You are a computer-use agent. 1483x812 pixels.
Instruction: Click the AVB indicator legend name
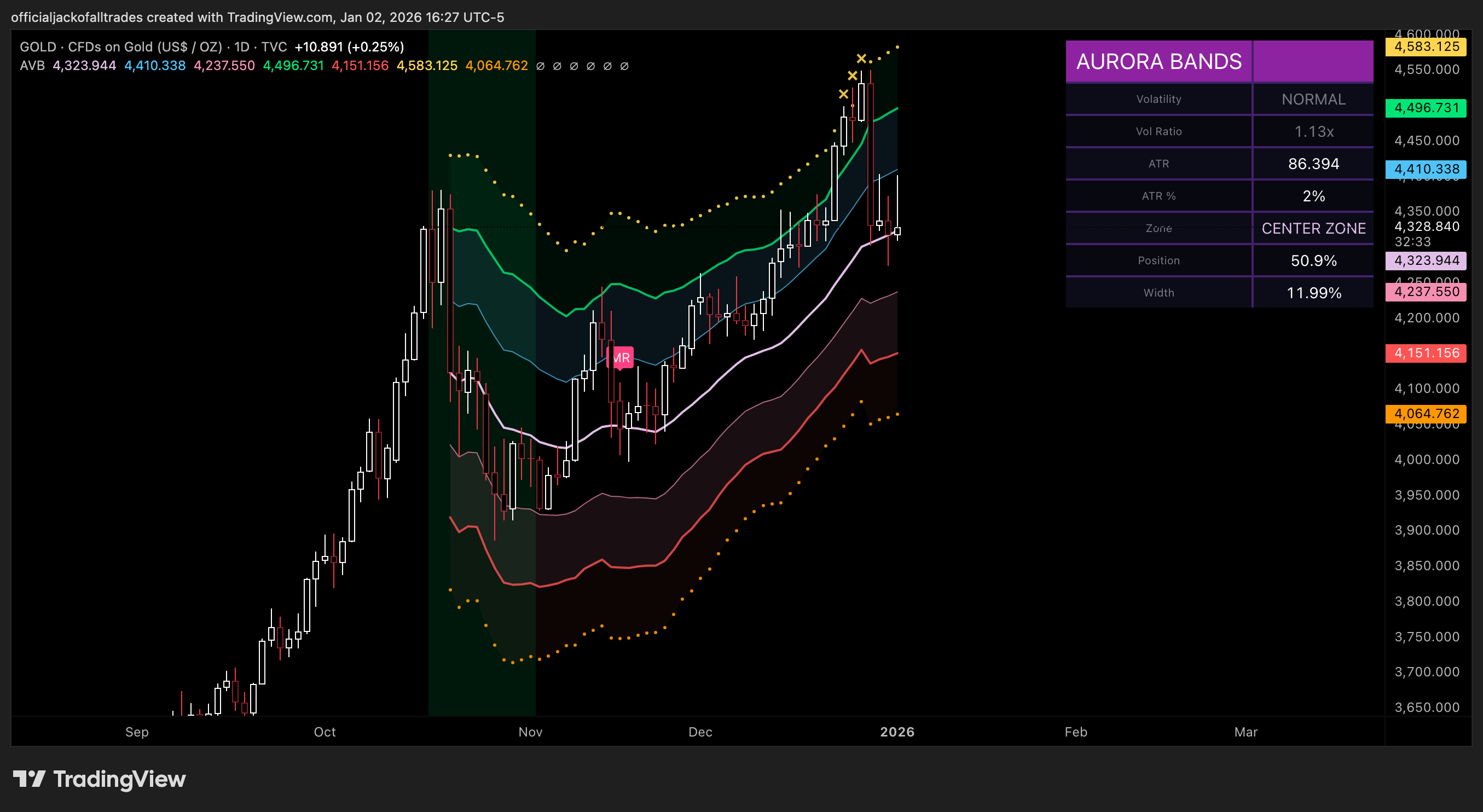point(32,66)
